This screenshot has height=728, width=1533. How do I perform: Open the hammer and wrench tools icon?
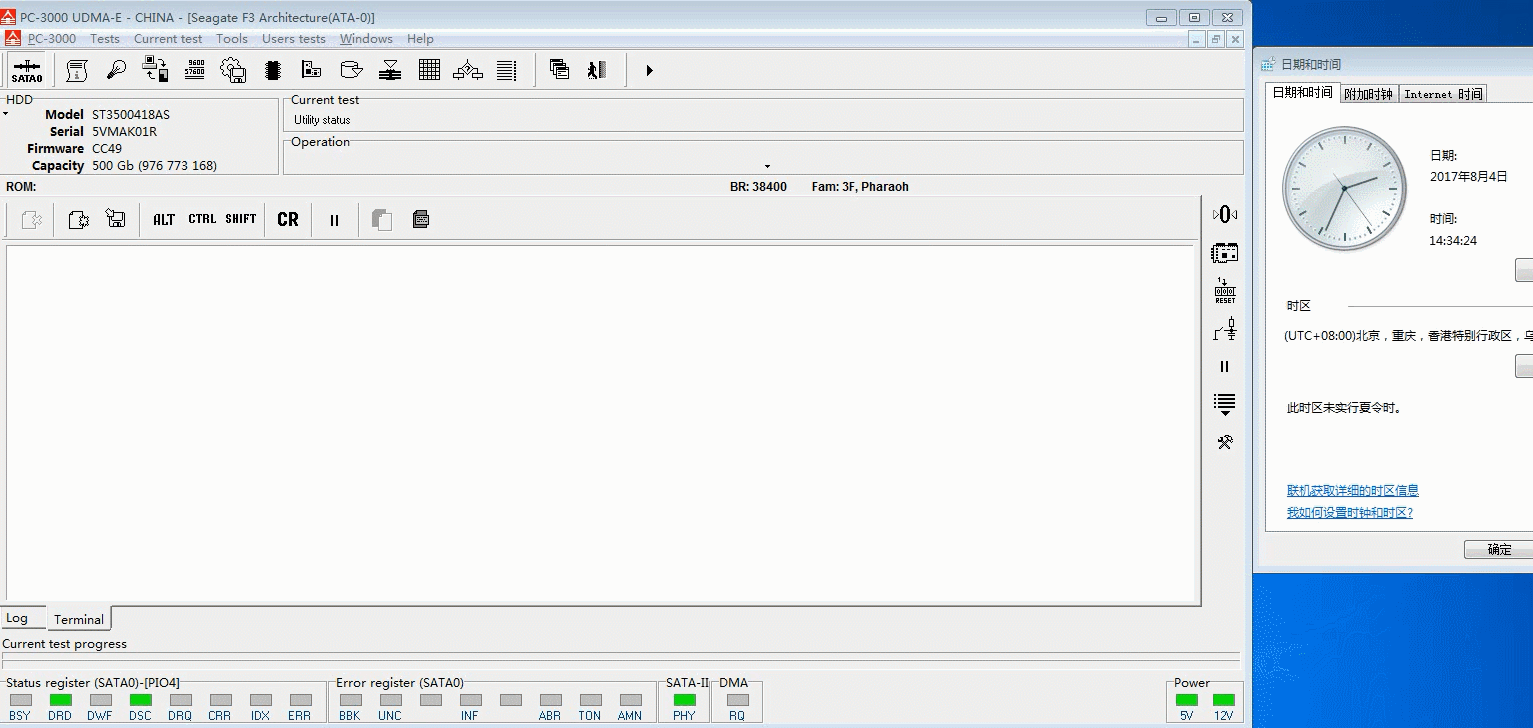click(1225, 442)
